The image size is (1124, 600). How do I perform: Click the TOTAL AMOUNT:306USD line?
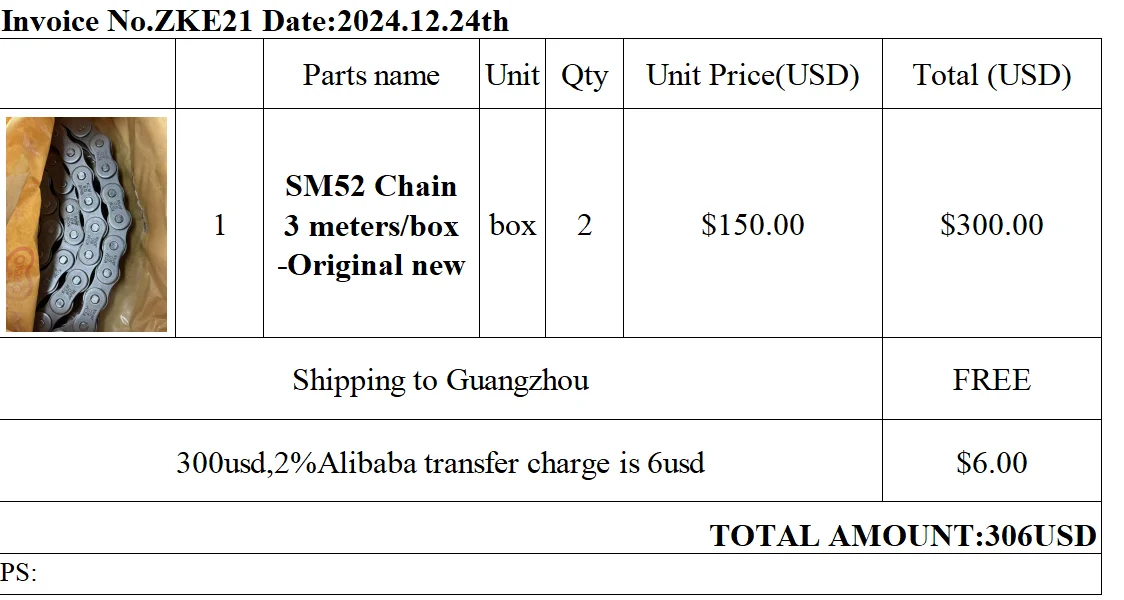(902, 536)
